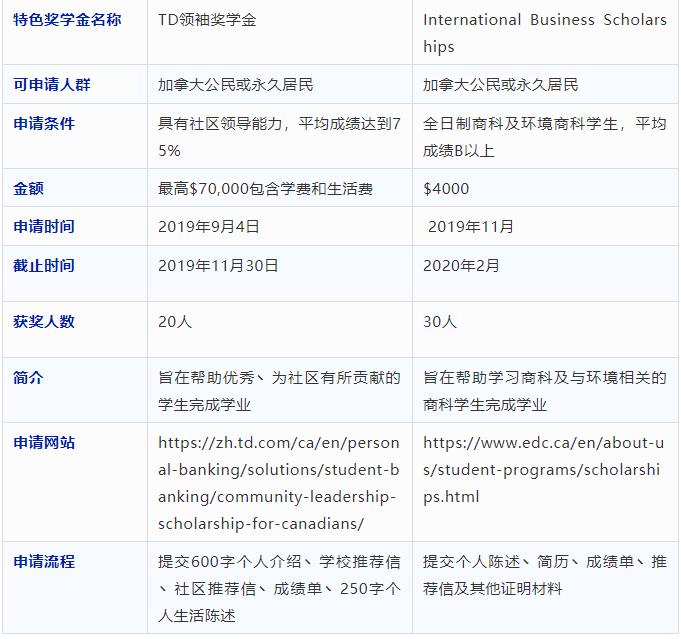681x639 pixels.
Task: Click the 特色奖学金名称 header cell
Action: point(67,20)
